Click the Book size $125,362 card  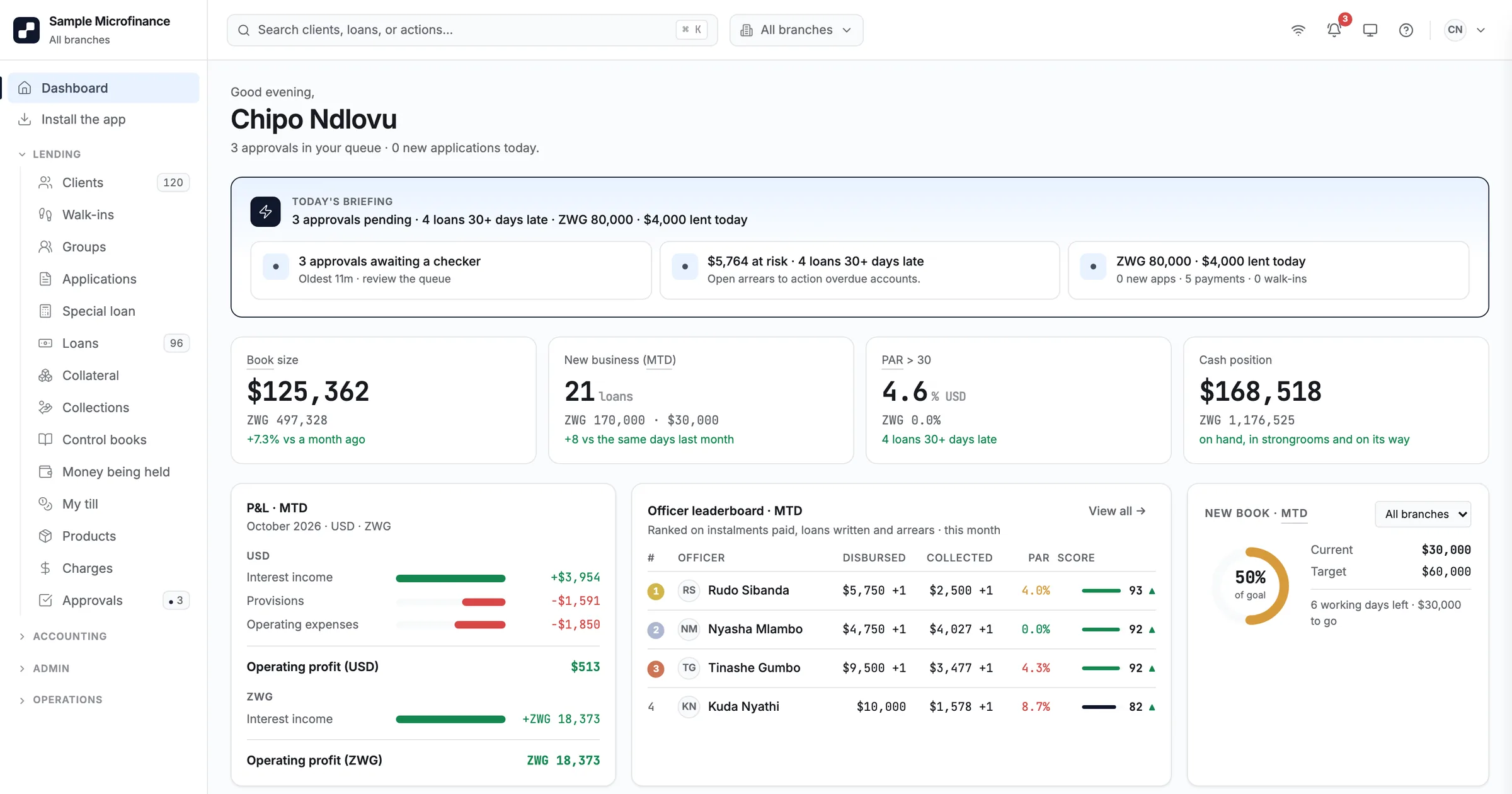(383, 400)
